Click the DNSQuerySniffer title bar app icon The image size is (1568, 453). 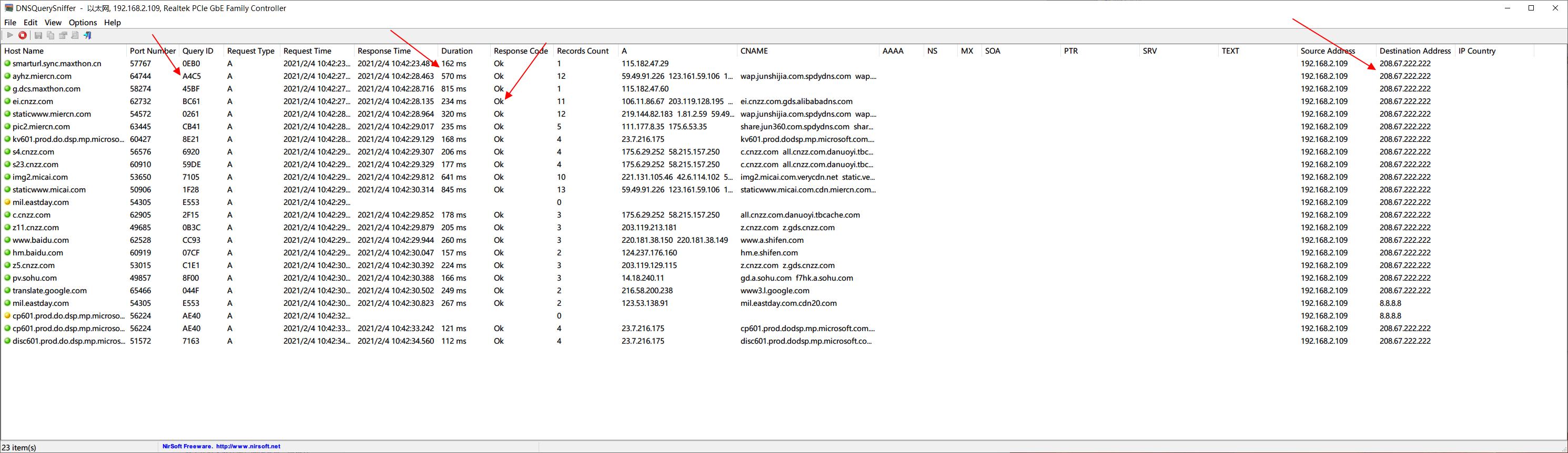coord(8,8)
